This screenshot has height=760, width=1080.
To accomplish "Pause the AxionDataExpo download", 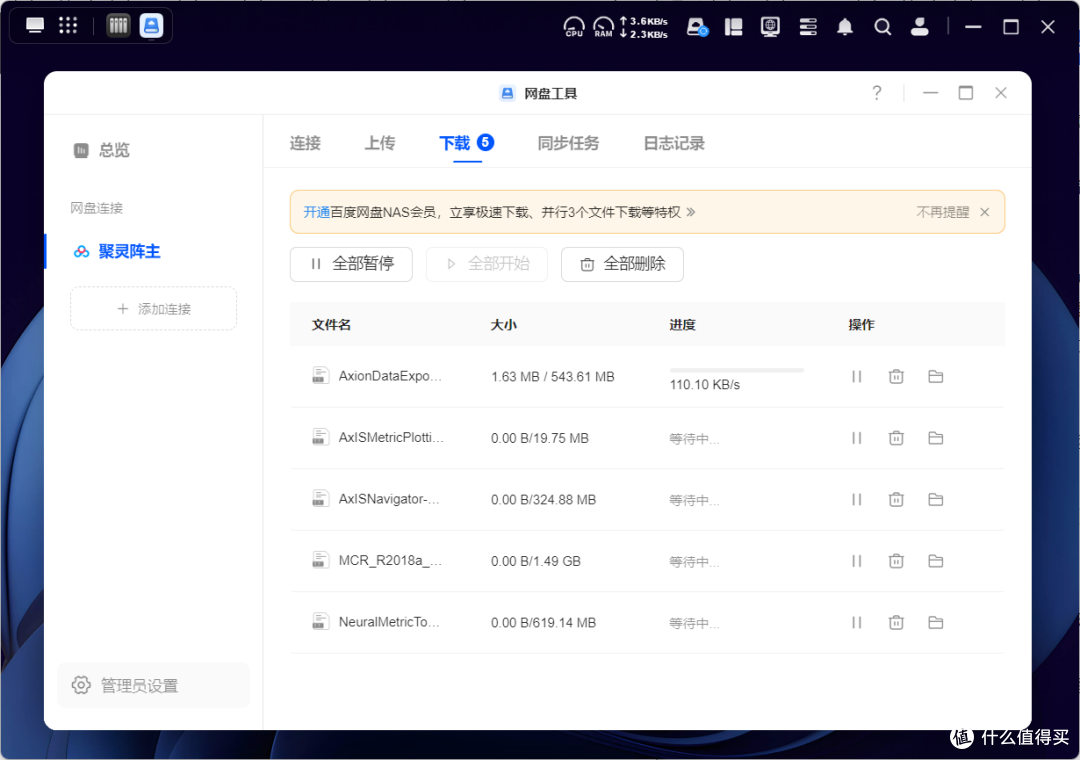I will click(x=856, y=376).
